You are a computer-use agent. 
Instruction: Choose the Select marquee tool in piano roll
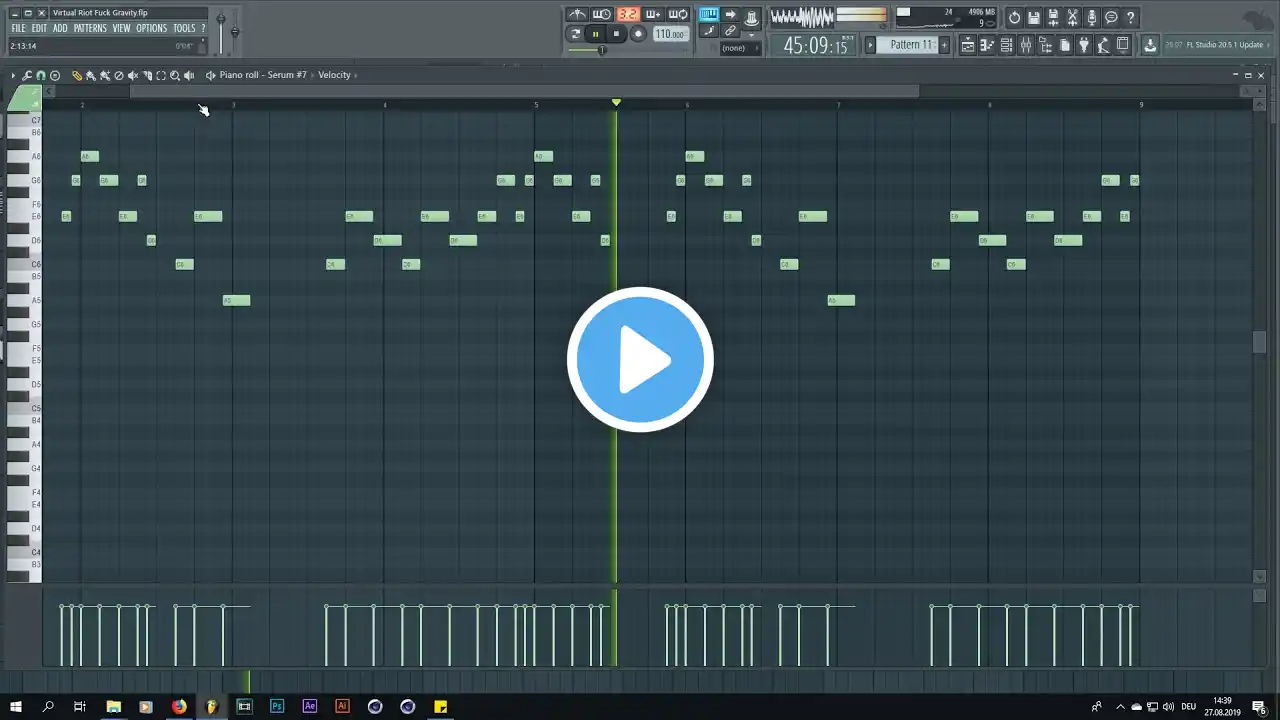tap(160, 75)
